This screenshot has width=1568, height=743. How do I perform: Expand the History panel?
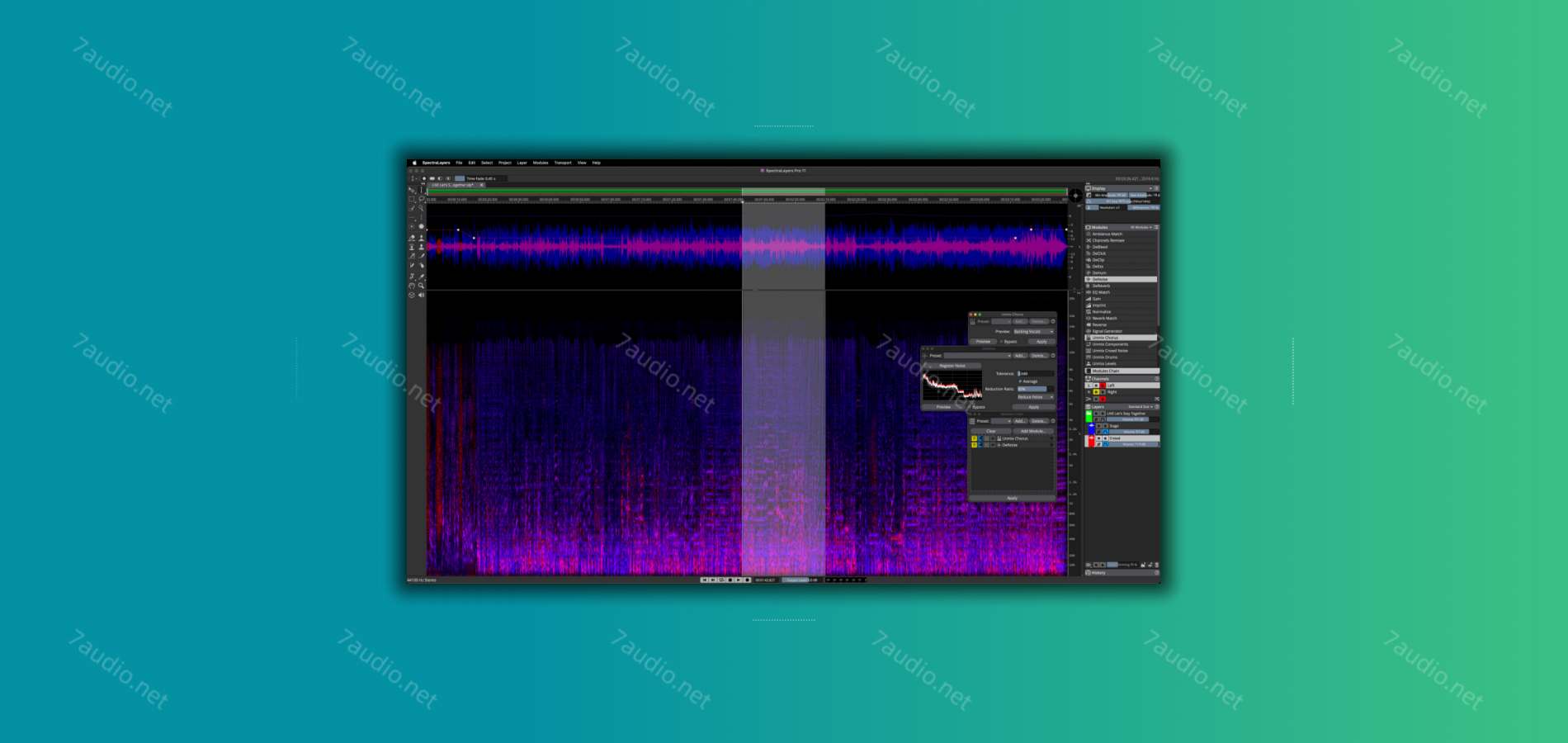click(x=1122, y=572)
